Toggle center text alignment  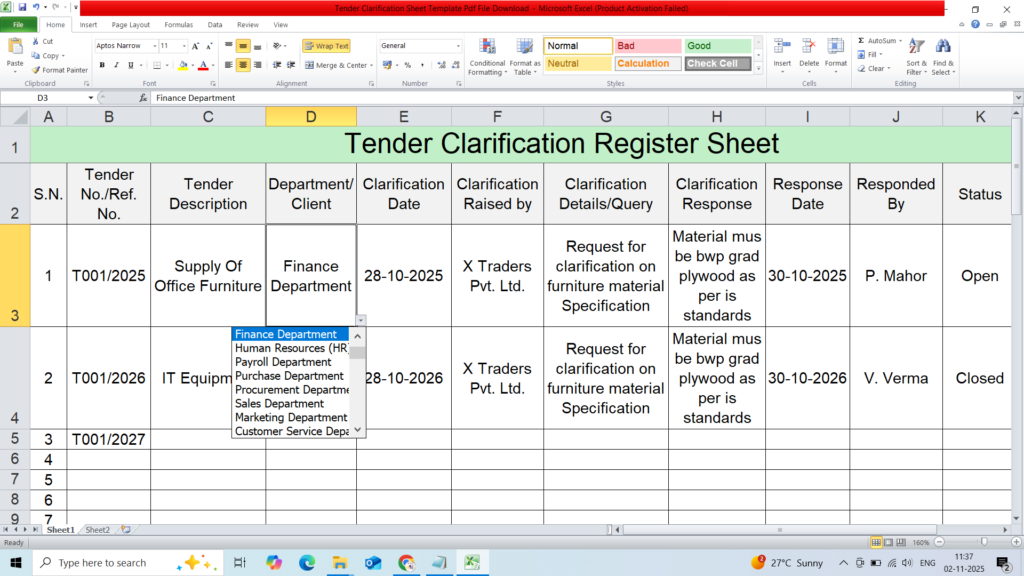pos(243,65)
